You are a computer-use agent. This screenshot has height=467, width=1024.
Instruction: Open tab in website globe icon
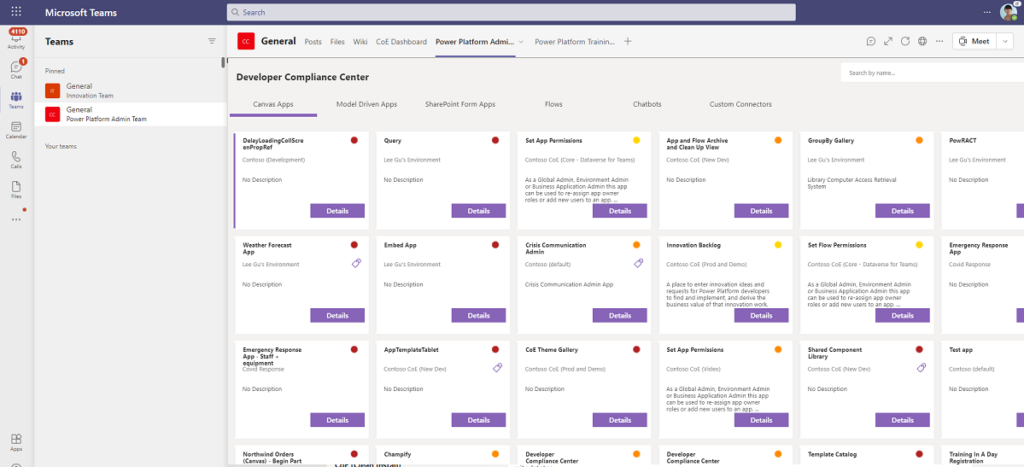point(922,41)
